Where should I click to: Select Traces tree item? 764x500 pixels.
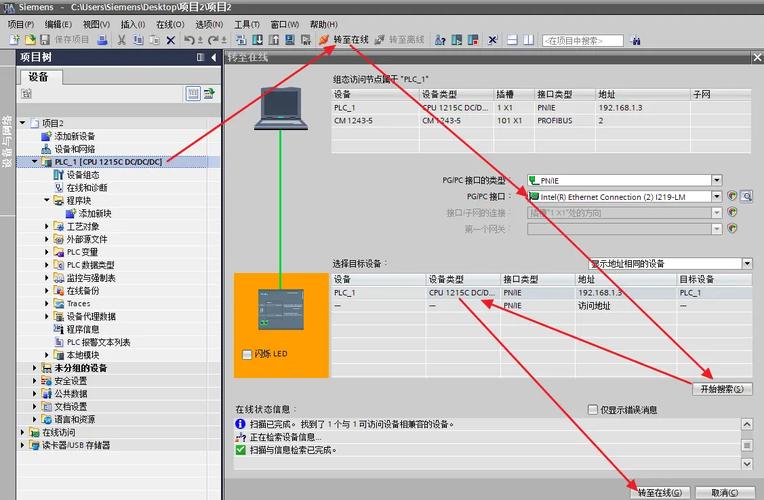click(x=78, y=304)
